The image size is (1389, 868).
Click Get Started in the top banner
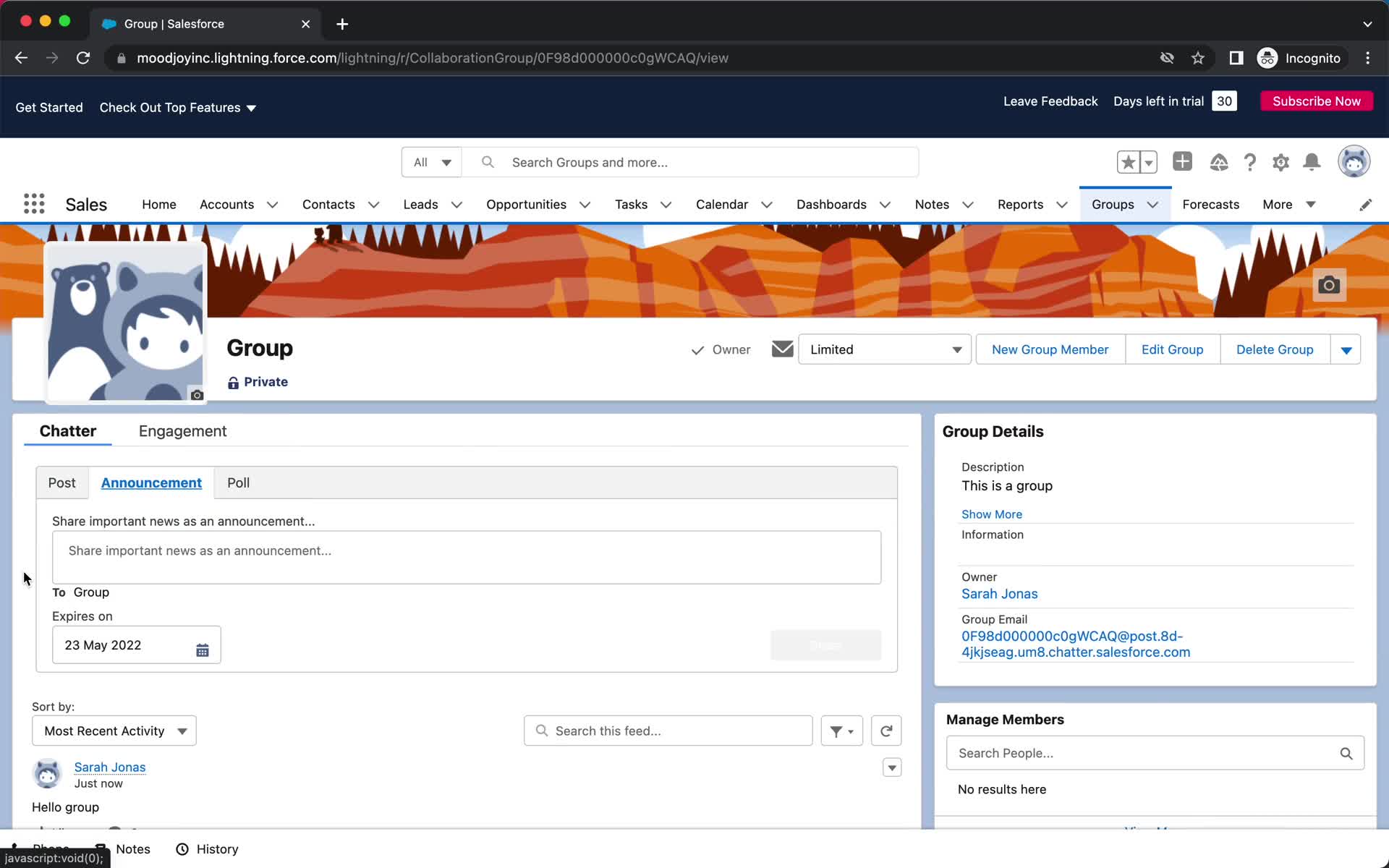tap(49, 108)
